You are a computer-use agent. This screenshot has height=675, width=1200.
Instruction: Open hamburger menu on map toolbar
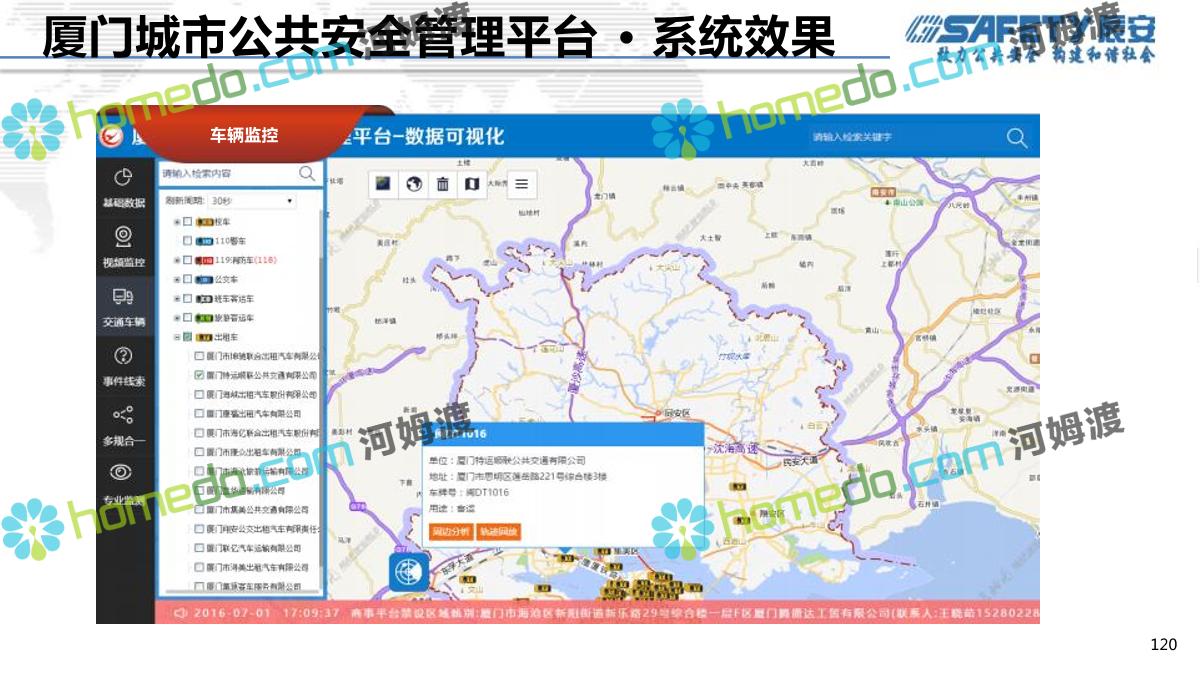521,184
